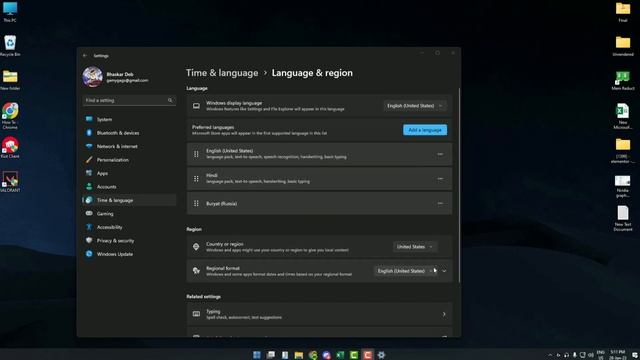Open the VALORANT desktop shortcut

(x=10, y=182)
